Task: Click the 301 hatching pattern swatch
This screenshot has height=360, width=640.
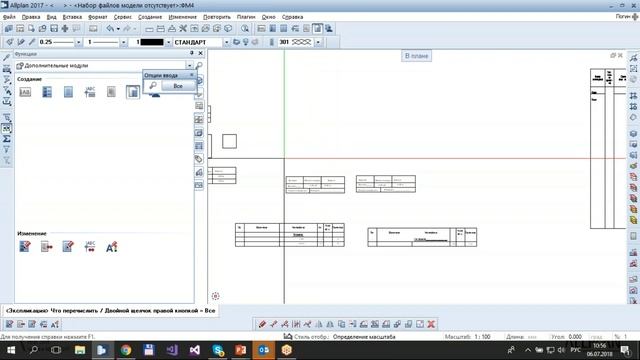Action: tap(301, 42)
